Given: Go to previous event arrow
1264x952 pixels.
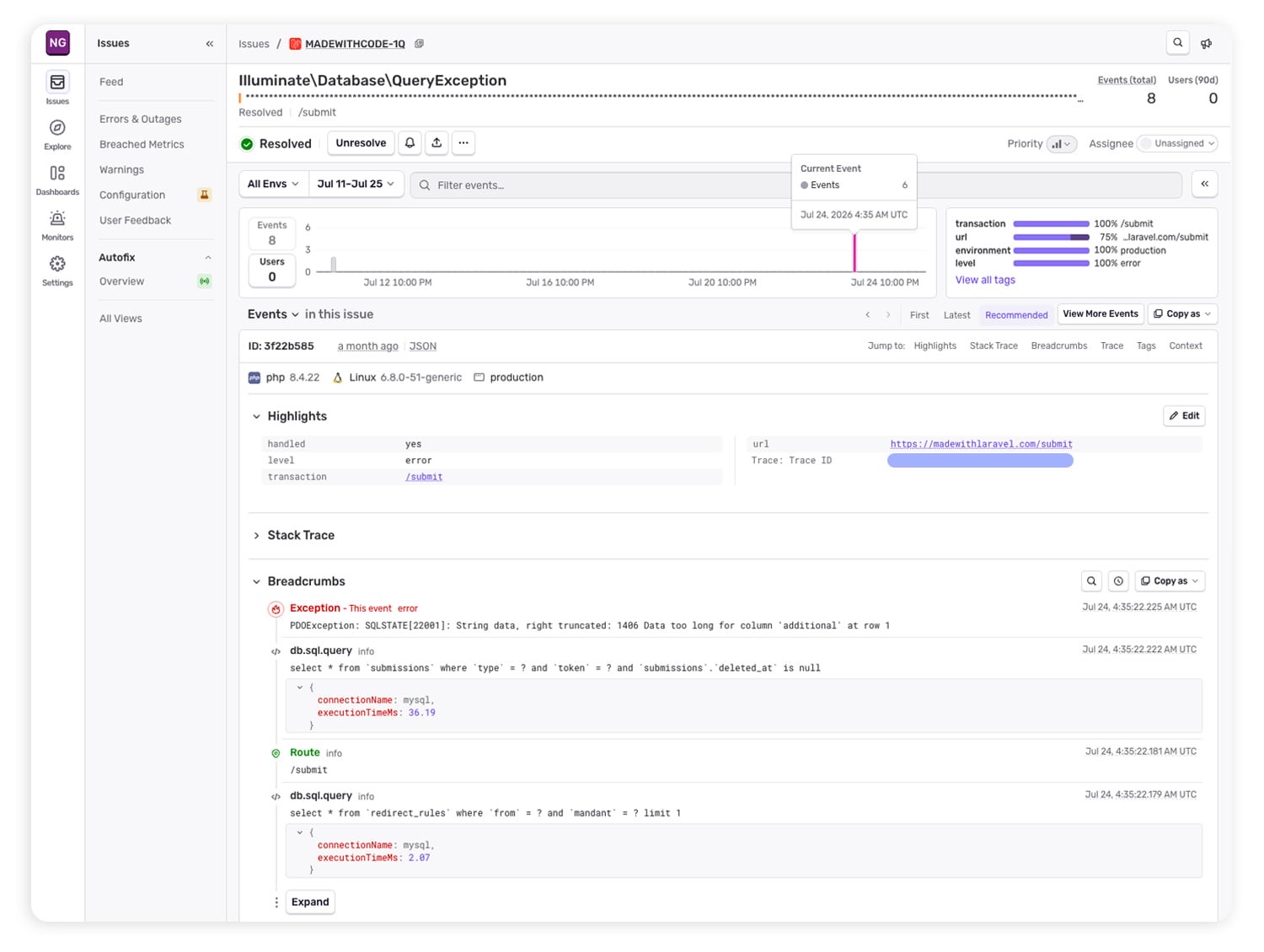Looking at the screenshot, I should pos(868,315).
